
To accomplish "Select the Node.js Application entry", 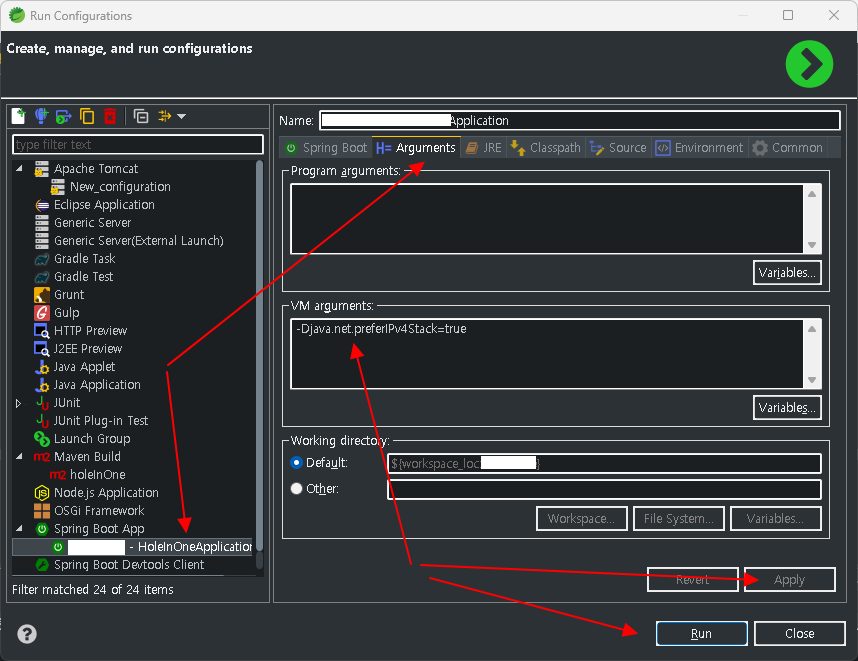I will [106, 493].
